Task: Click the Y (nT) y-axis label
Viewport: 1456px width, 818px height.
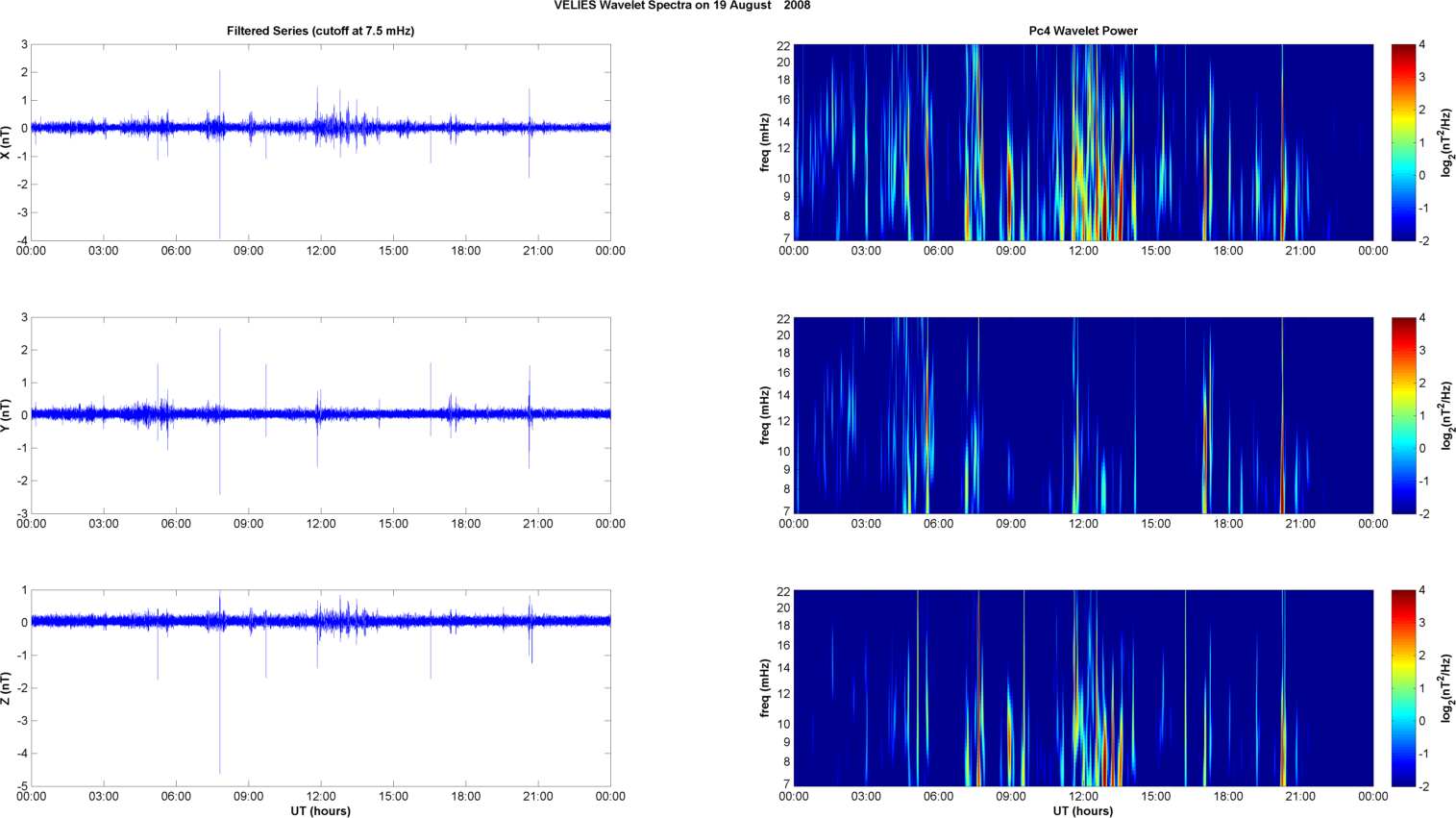Action: [6, 415]
